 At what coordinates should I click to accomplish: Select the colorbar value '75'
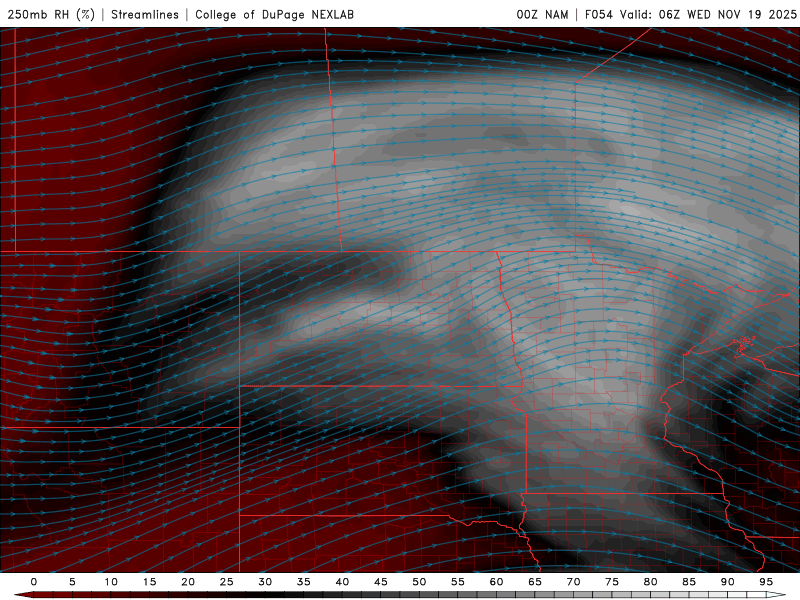click(612, 582)
